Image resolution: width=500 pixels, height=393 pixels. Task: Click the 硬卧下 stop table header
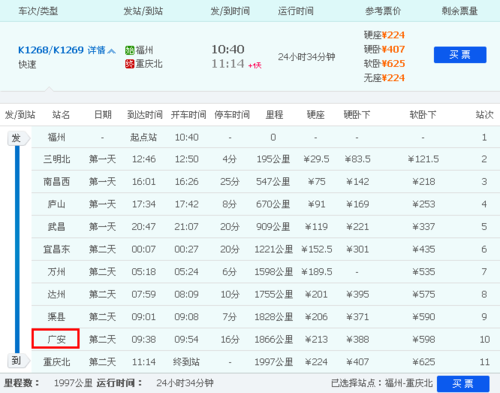point(357,115)
